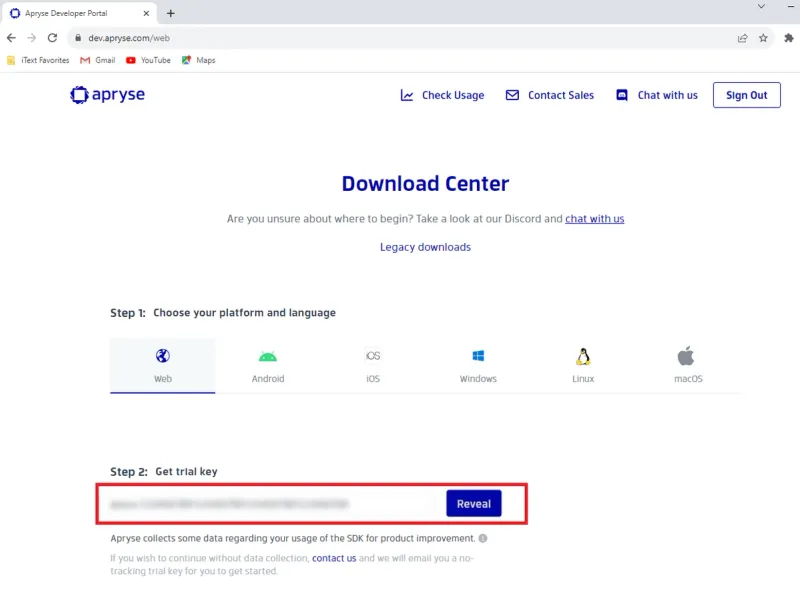Viewport: 800px width, 596px height.
Task: Click the Contact Sales envelope icon
Action: coord(512,95)
